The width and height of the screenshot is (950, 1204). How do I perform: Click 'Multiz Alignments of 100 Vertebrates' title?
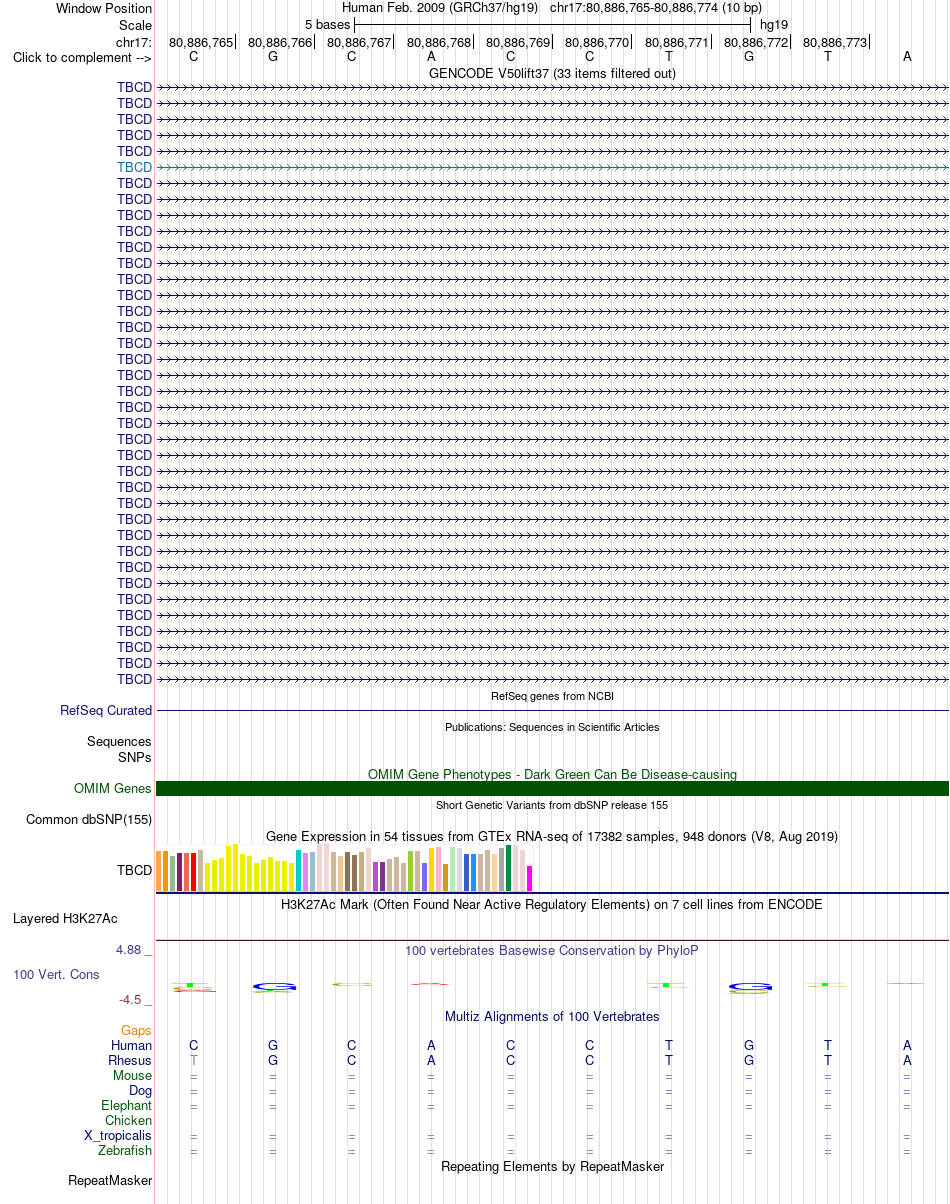552,1017
